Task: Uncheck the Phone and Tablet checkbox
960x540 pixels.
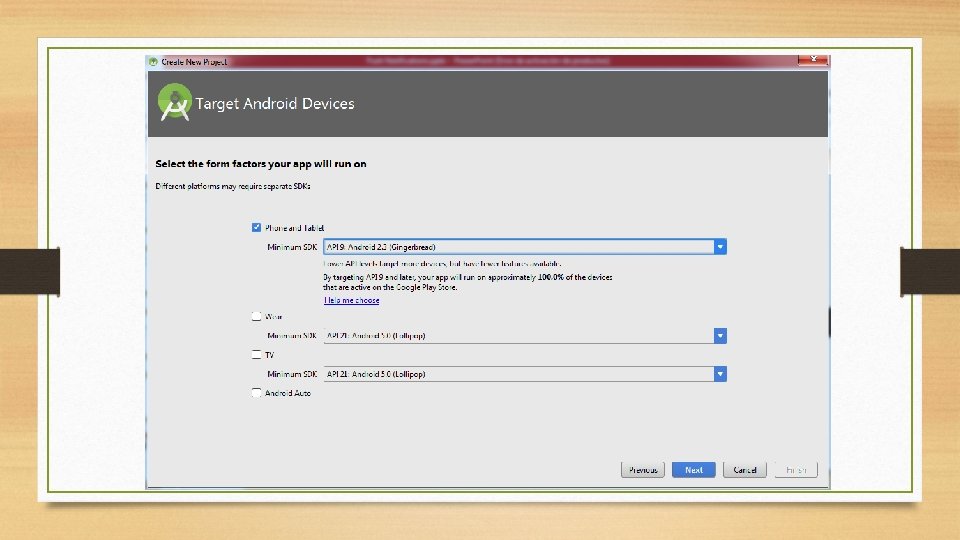Action: (x=256, y=228)
